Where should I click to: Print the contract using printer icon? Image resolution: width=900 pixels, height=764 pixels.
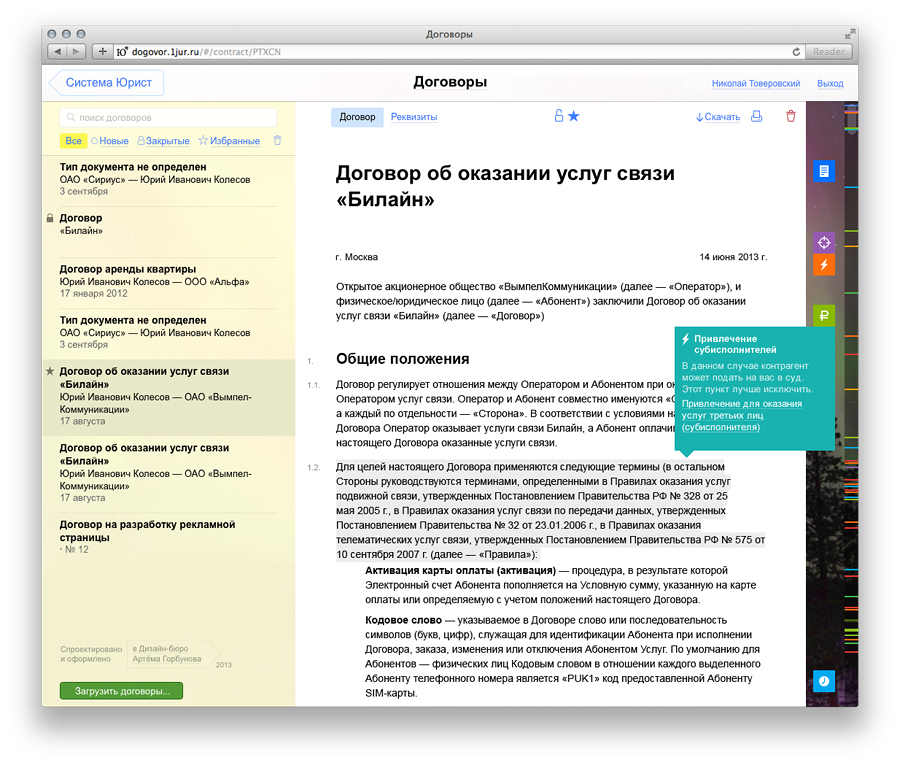[757, 117]
